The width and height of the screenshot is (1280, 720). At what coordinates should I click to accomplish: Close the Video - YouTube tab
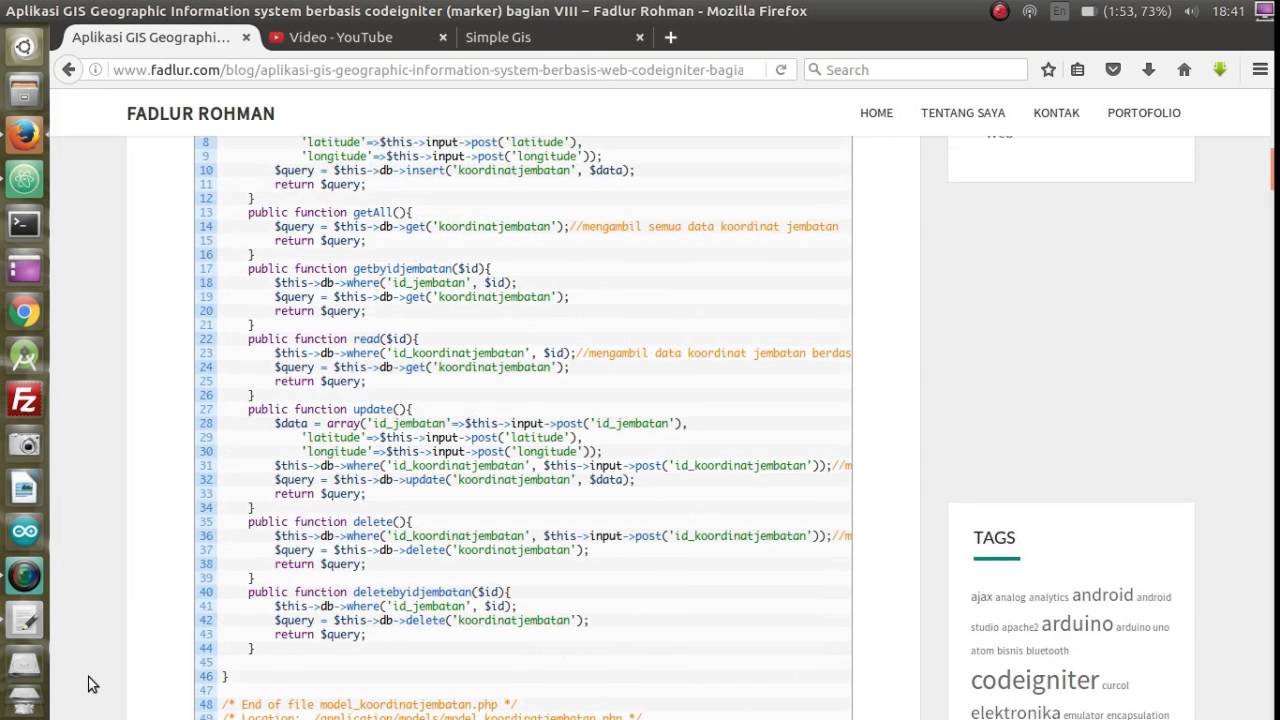[x=444, y=37]
